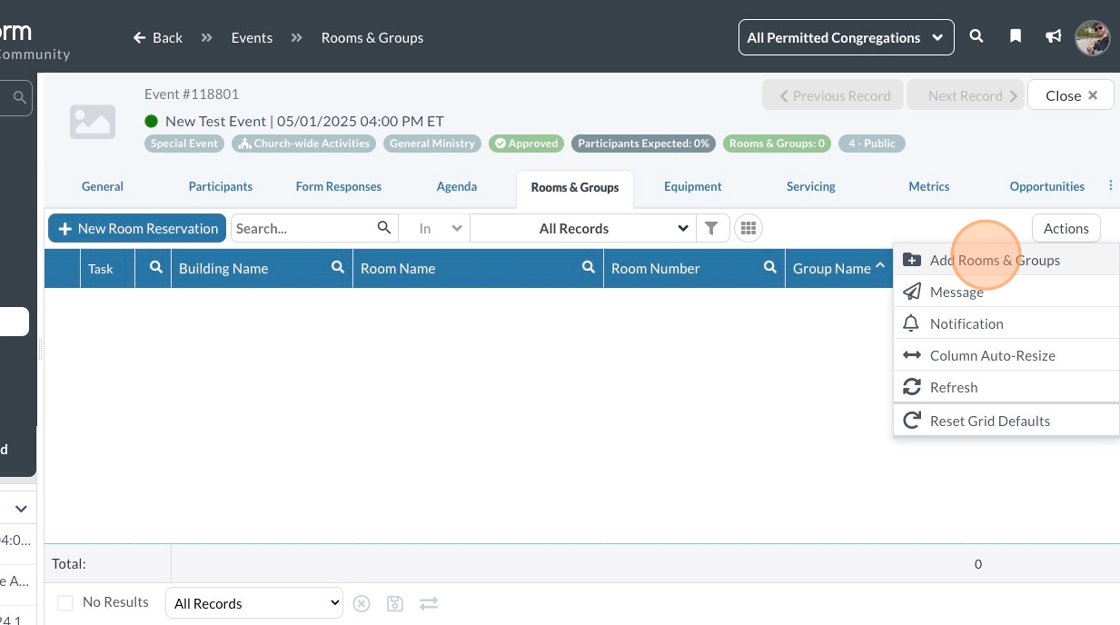Open bottom All Records selection dropdown
The height and width of the screenshot is (625, 1120).
254,603
